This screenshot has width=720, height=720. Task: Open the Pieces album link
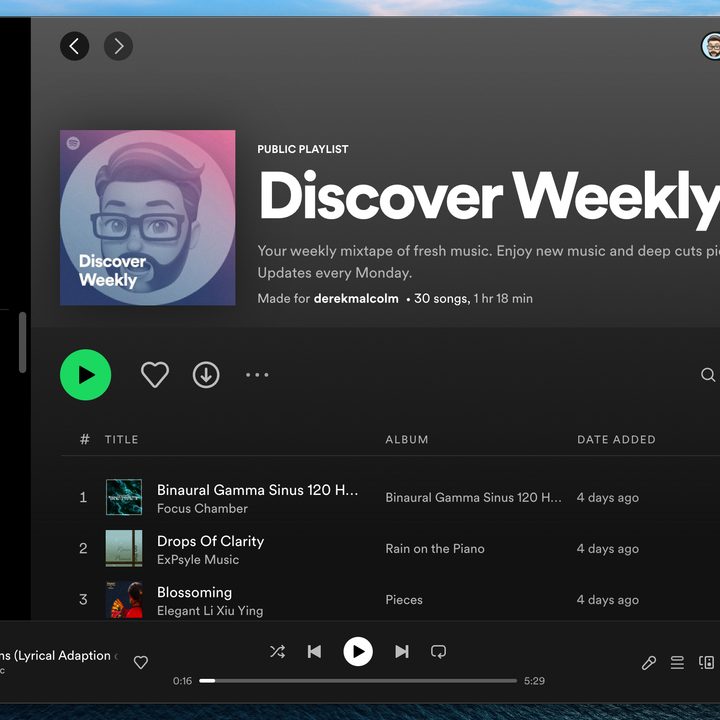pos(404,600)
